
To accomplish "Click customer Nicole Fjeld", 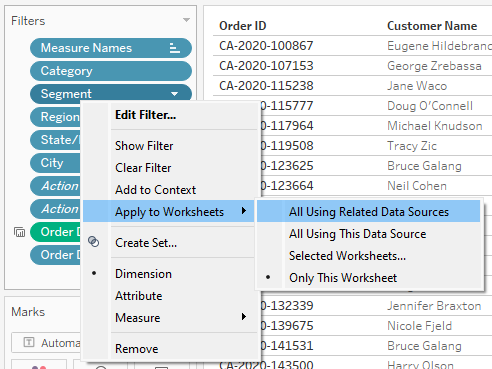I will (x=419, y=326).
